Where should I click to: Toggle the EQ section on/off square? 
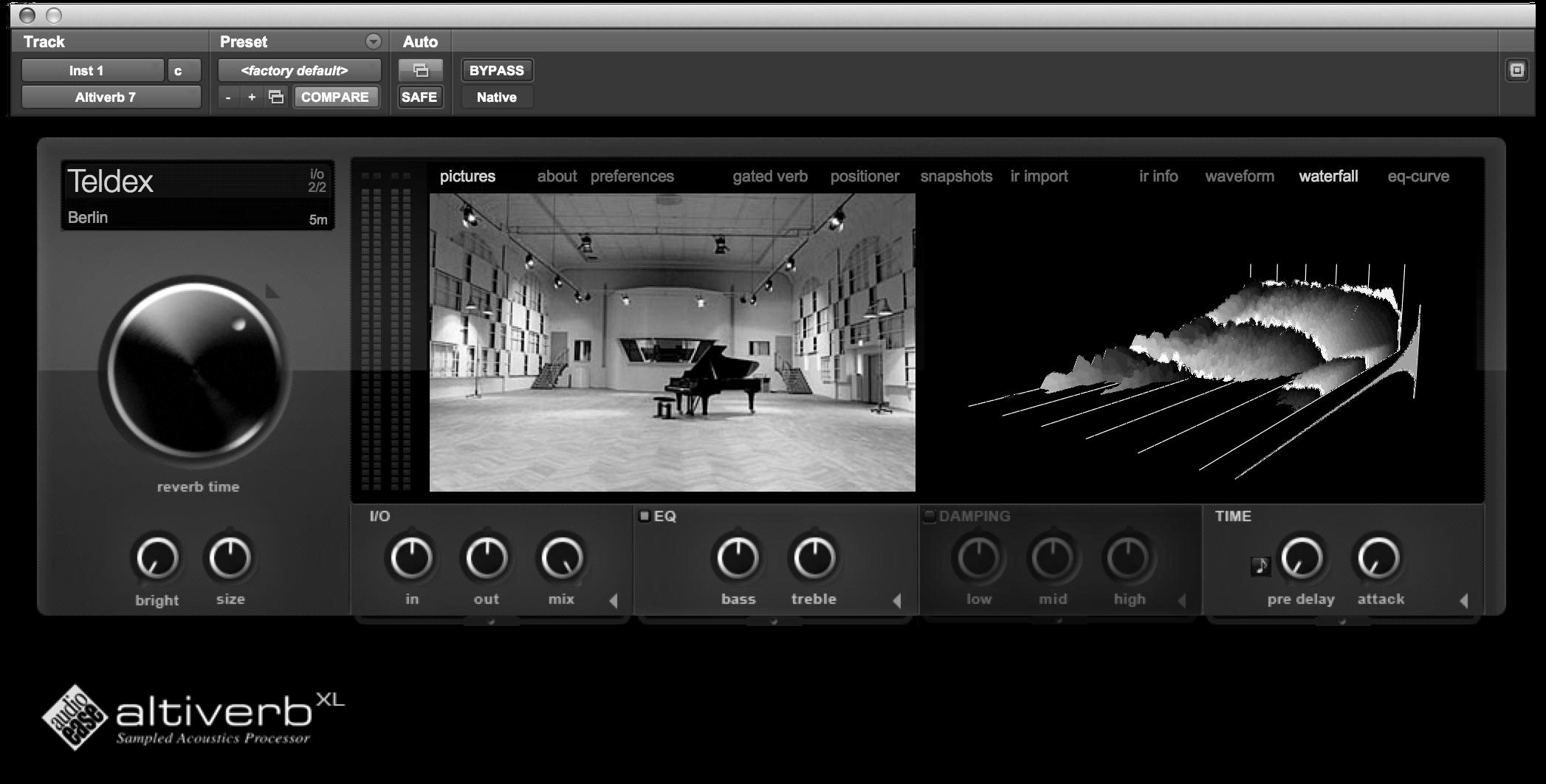644,516
